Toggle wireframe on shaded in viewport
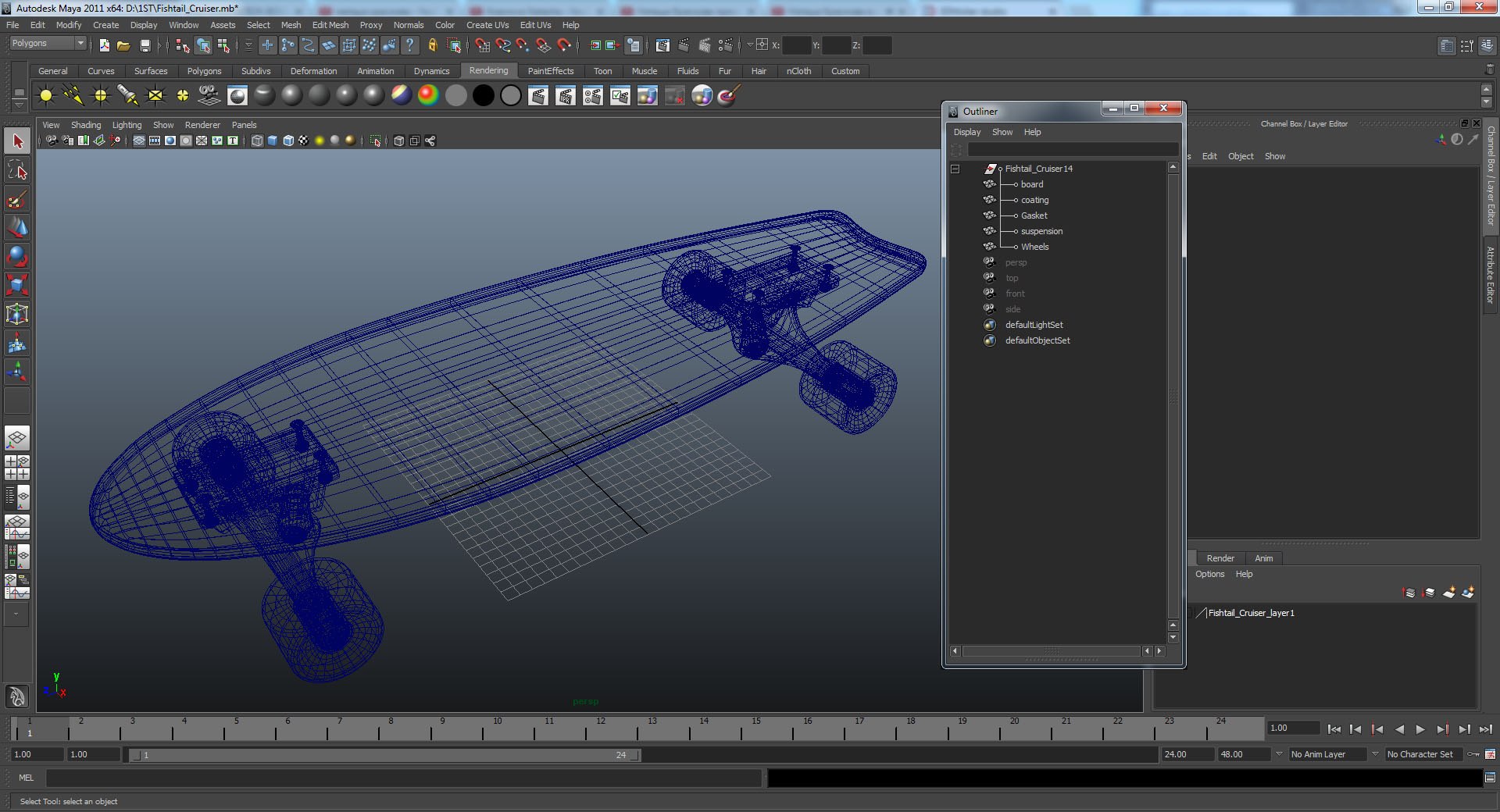Screen dimensions: 1500x812 point(288,141)
